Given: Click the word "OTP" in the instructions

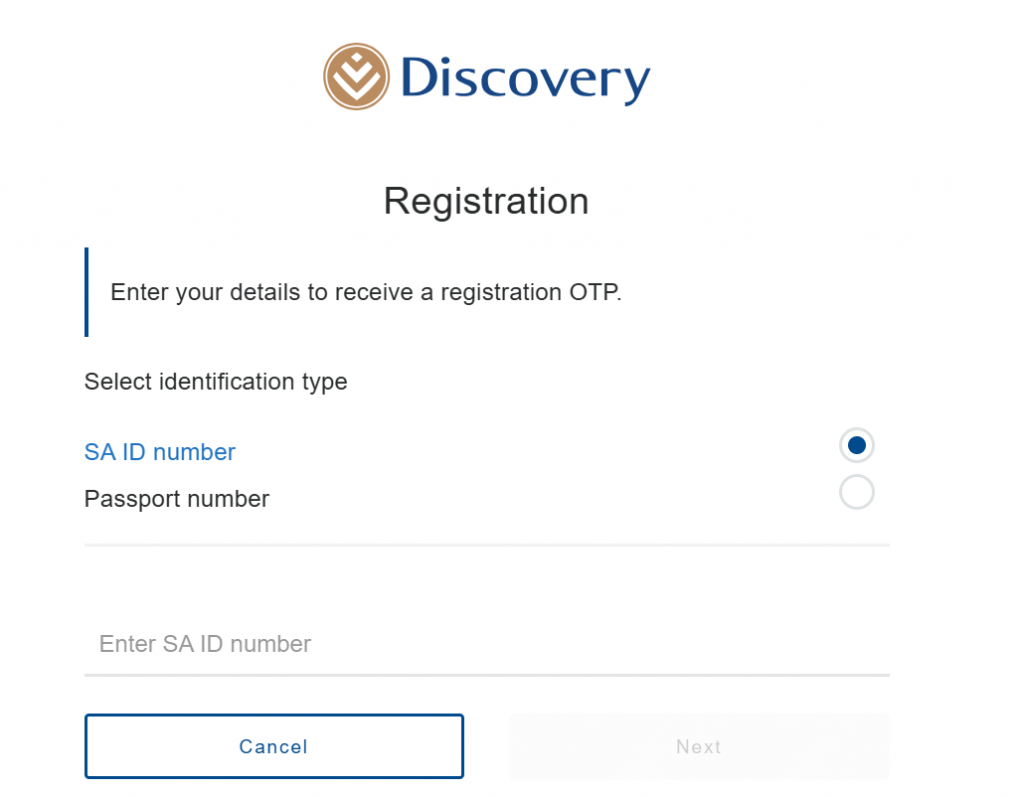Looking at the screenshot, I should coord(595,293).
